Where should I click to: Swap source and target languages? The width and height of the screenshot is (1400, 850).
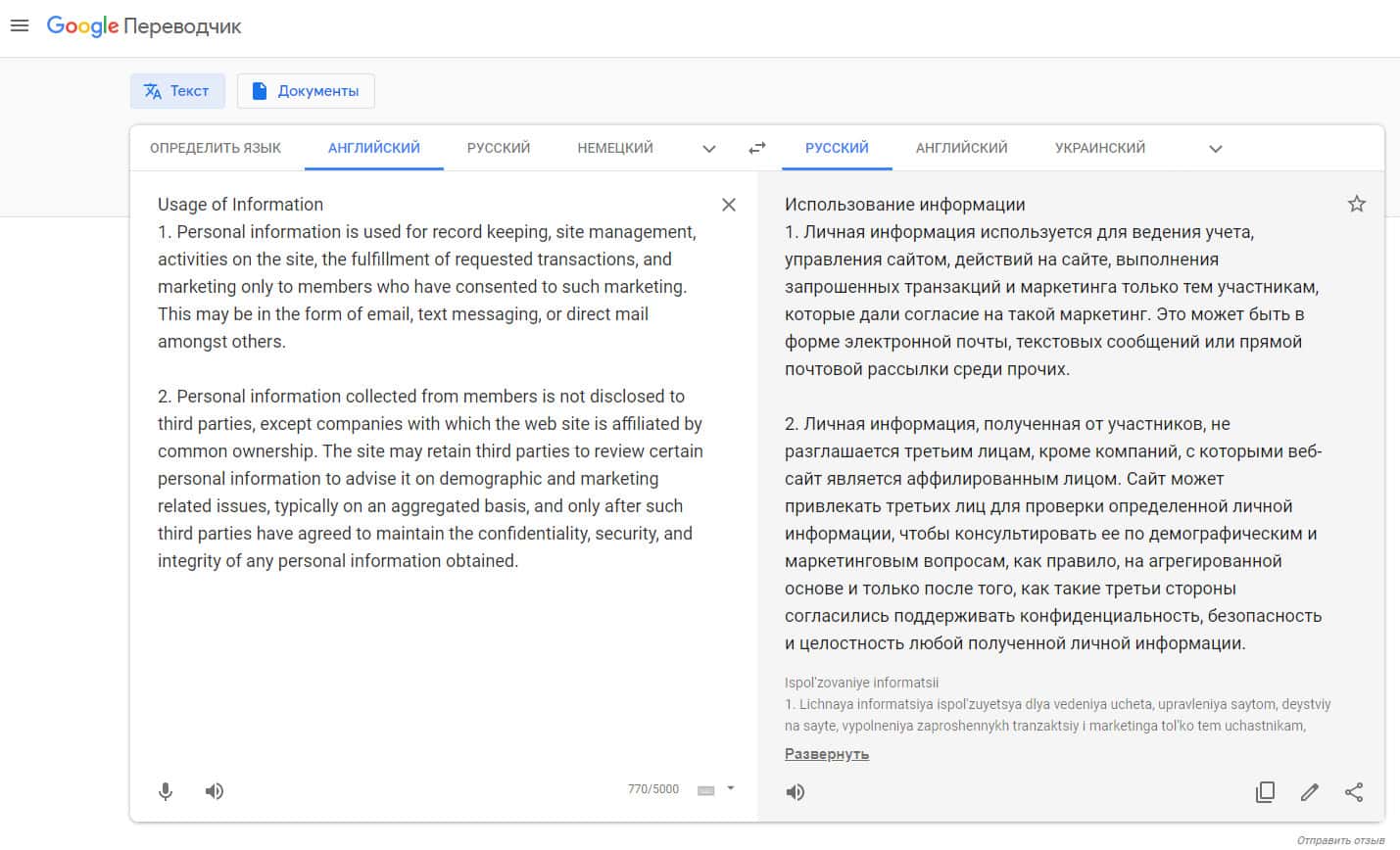coord(757,149)
